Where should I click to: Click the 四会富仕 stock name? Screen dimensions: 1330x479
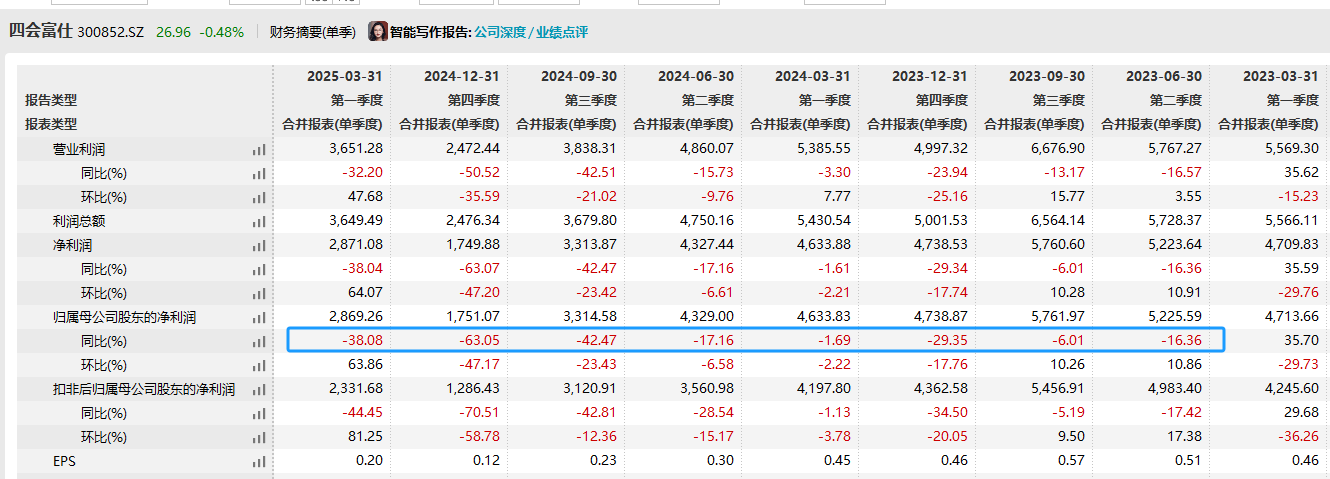point(40,31)
